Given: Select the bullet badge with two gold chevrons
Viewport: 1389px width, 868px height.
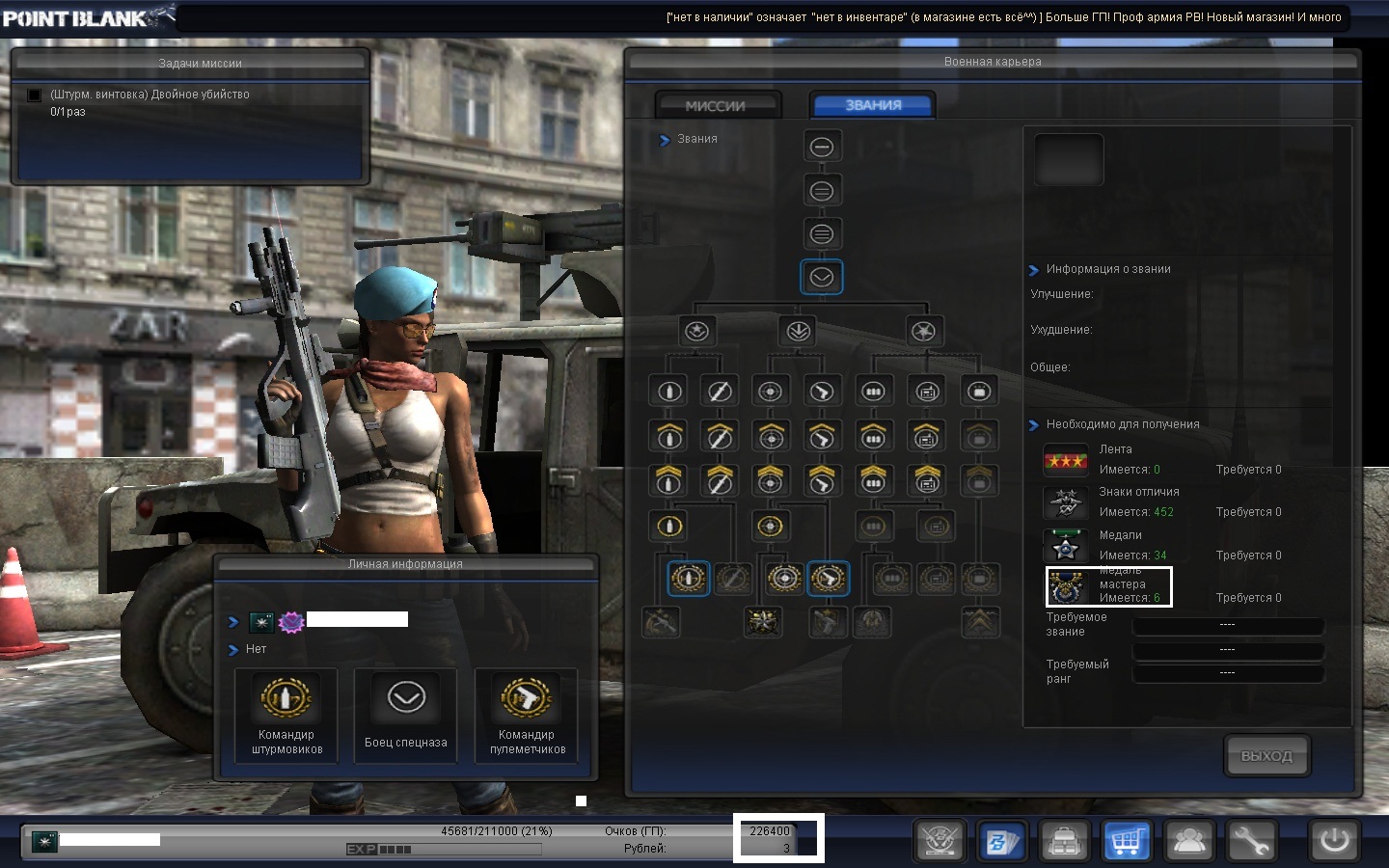Looking at the screenshot, I should [669, 479].
